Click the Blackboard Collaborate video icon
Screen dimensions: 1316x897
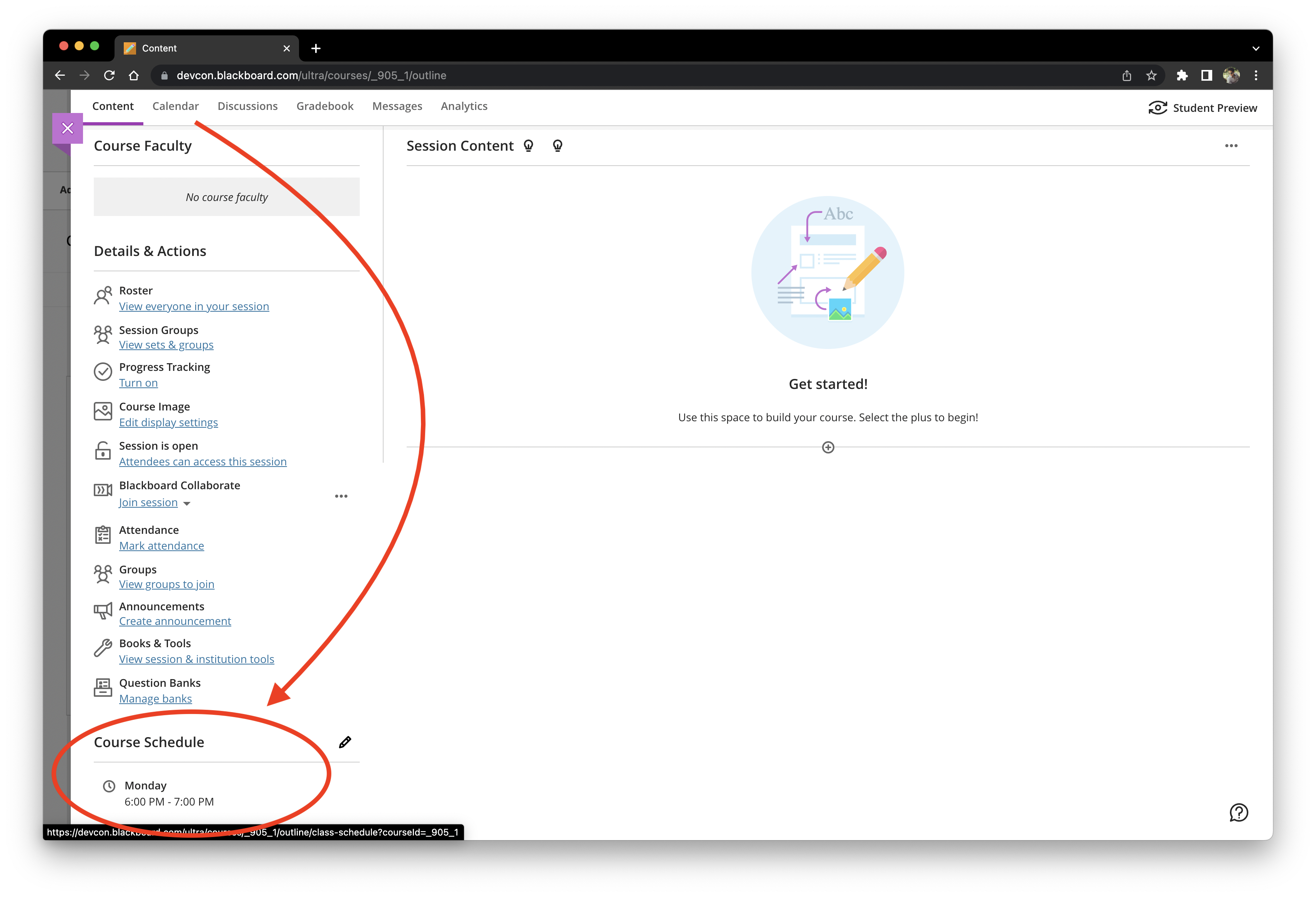tap(103, 490)
